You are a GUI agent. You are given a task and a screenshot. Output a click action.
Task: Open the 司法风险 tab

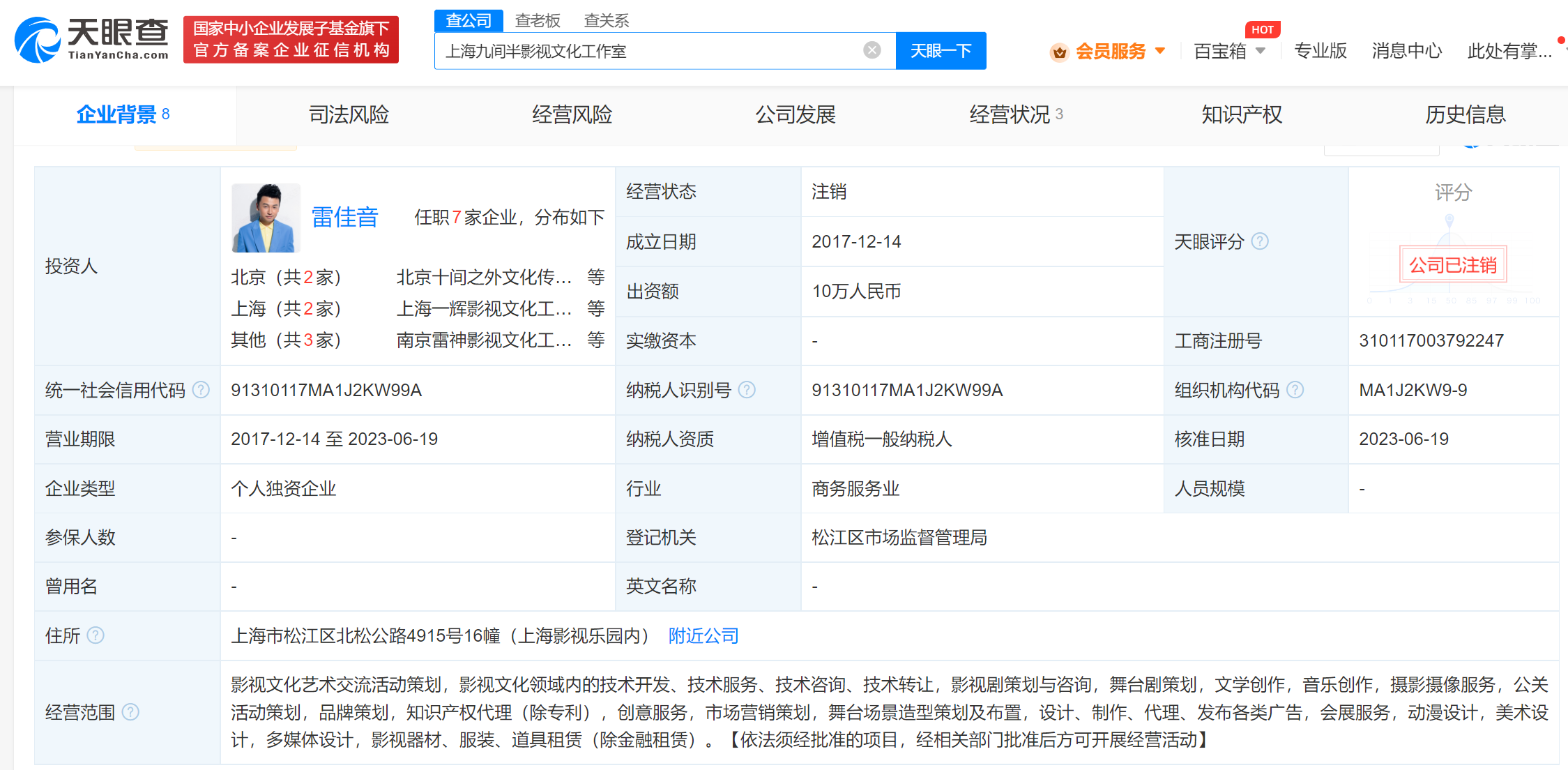[349, 114]
